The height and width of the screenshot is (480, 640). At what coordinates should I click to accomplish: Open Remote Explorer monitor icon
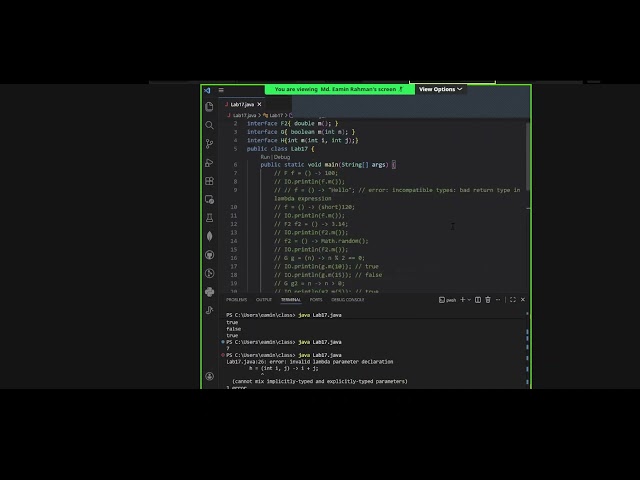pos(209,200)
